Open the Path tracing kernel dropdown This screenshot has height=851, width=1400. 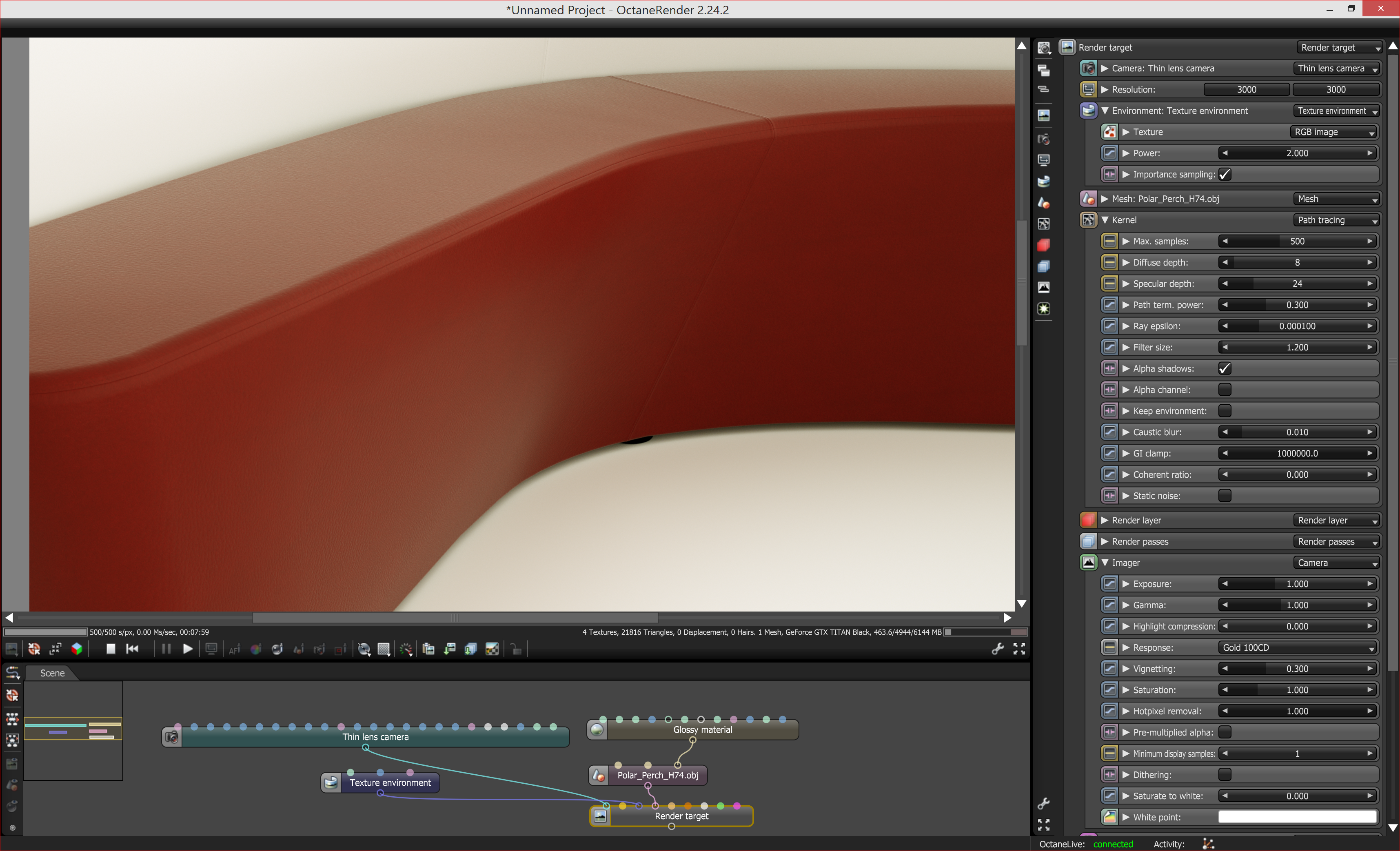[x=1336, y=220]
